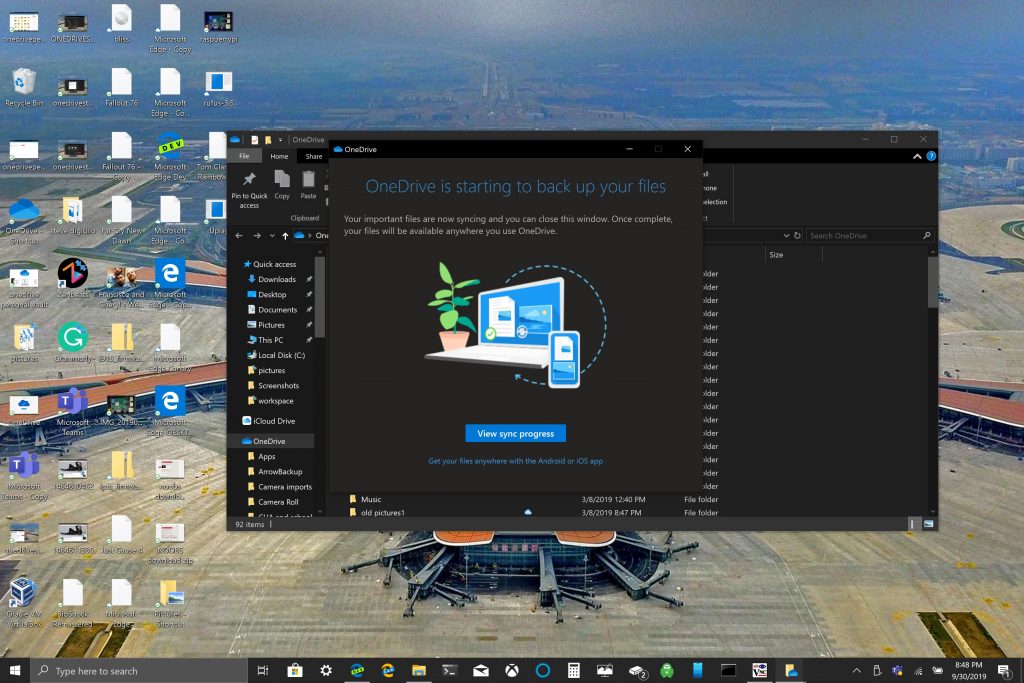This screenshot has height=683, width=1024.
Task: Open Customize Quick Access Toolbar dropdown
Action: [280, 140]
